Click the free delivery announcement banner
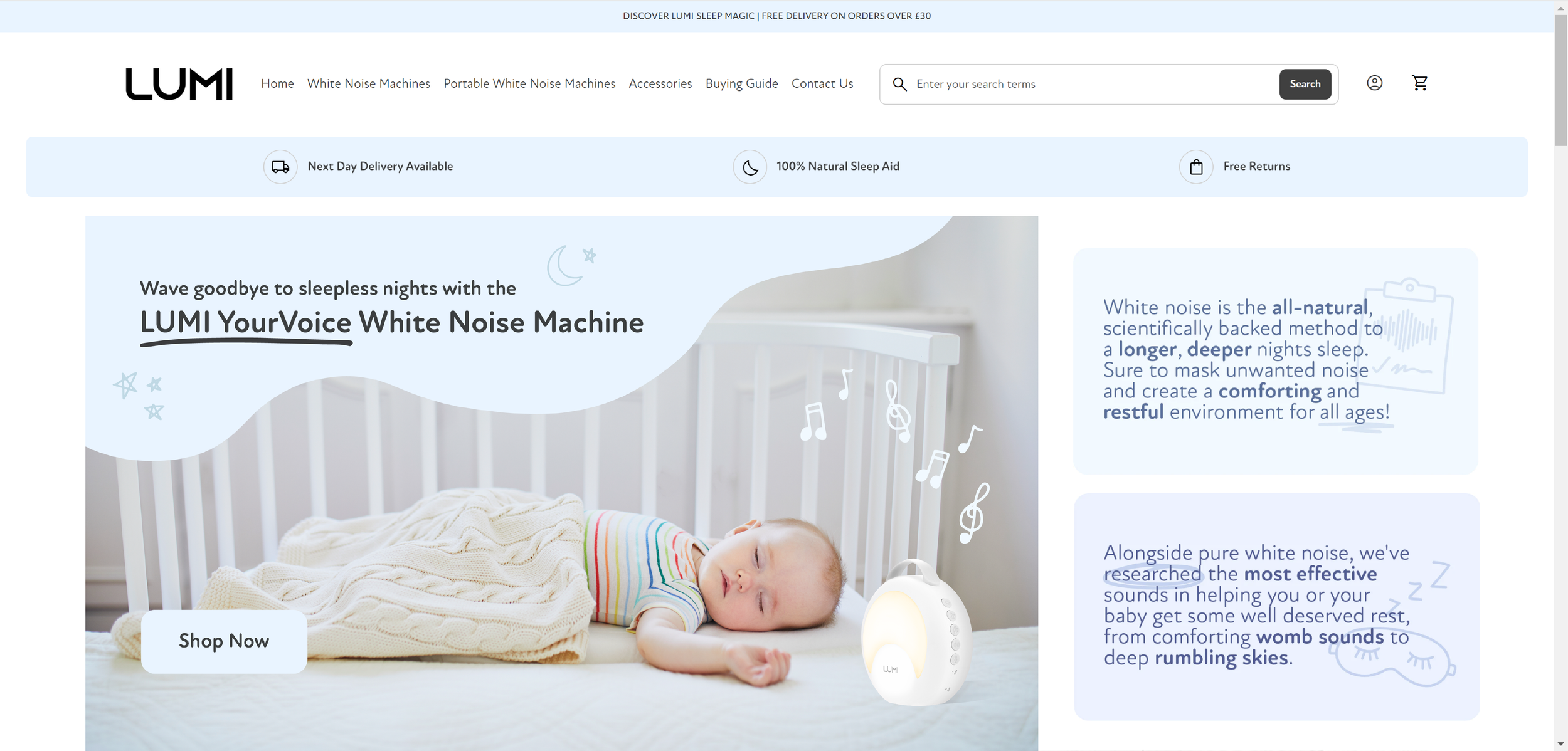The image size is (1568, 751). click(776, 16)
